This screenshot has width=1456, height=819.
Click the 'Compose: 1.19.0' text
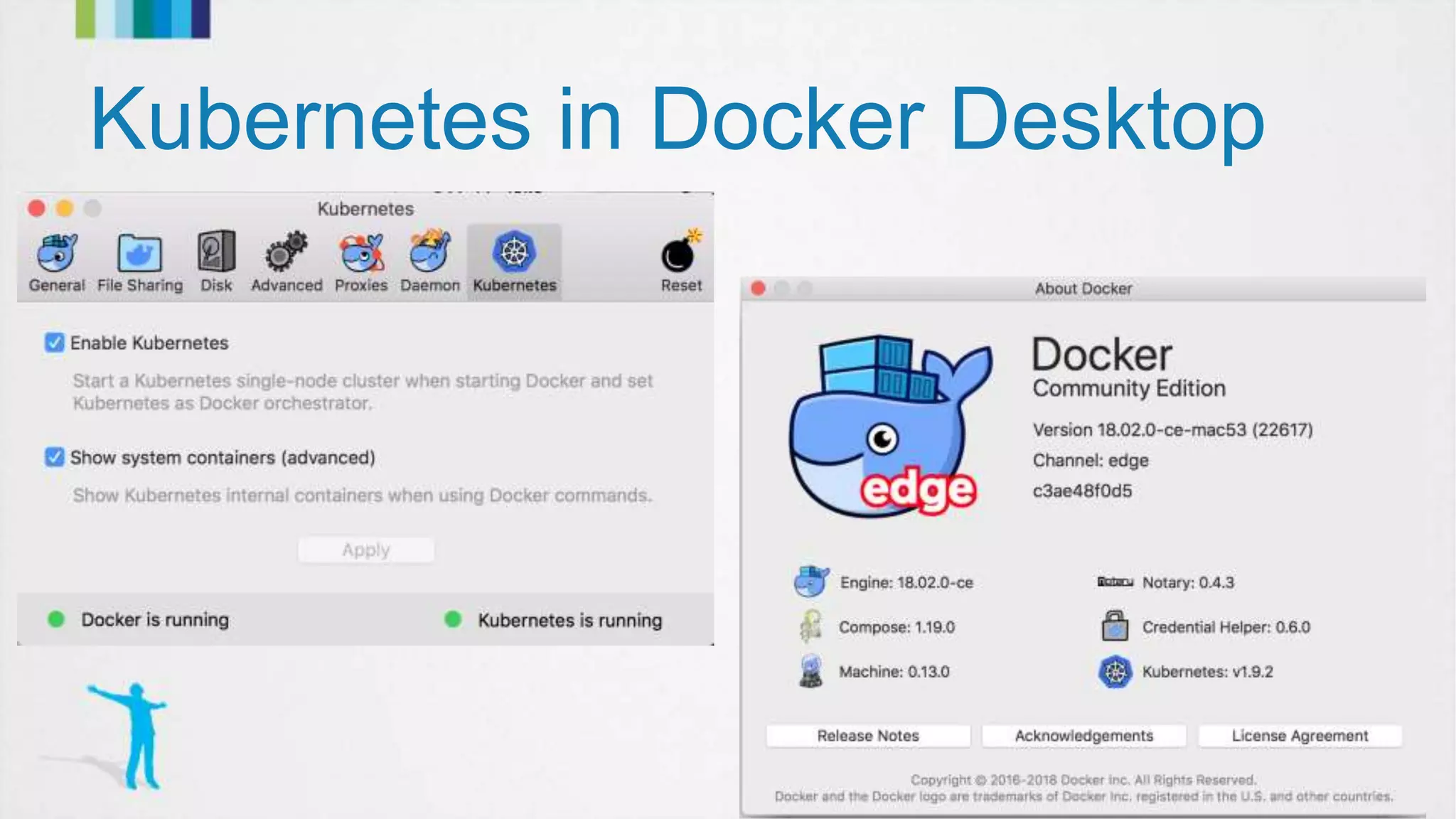pos(896,627)
